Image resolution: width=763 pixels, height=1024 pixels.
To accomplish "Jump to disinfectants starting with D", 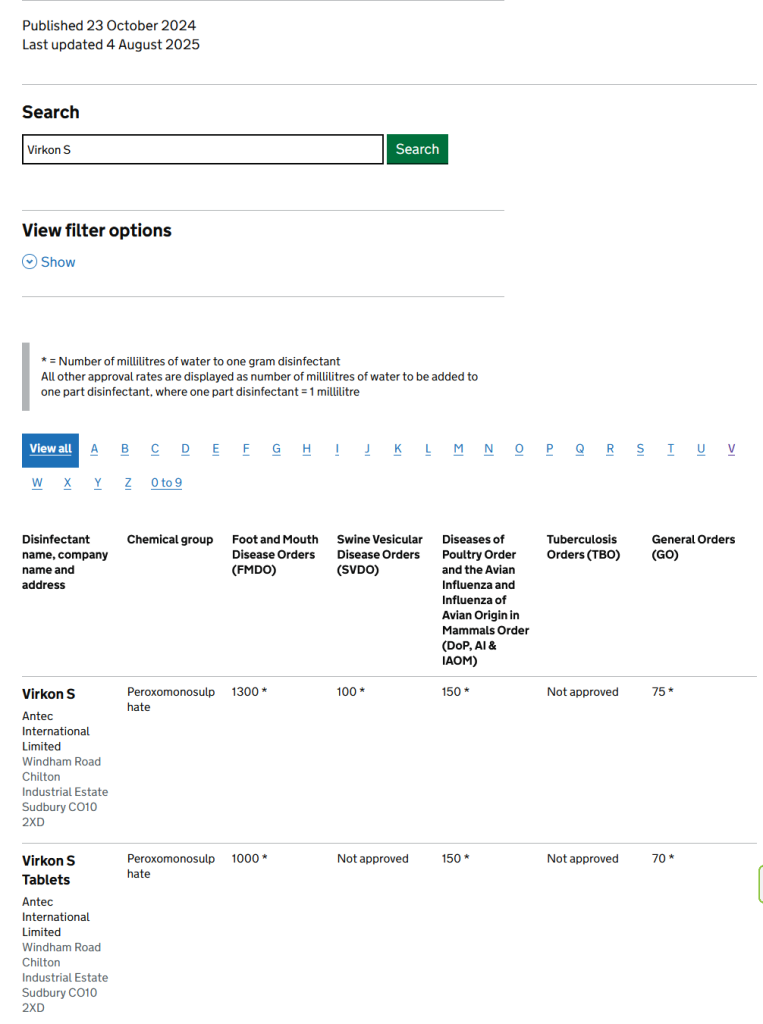I will [185, 449].
